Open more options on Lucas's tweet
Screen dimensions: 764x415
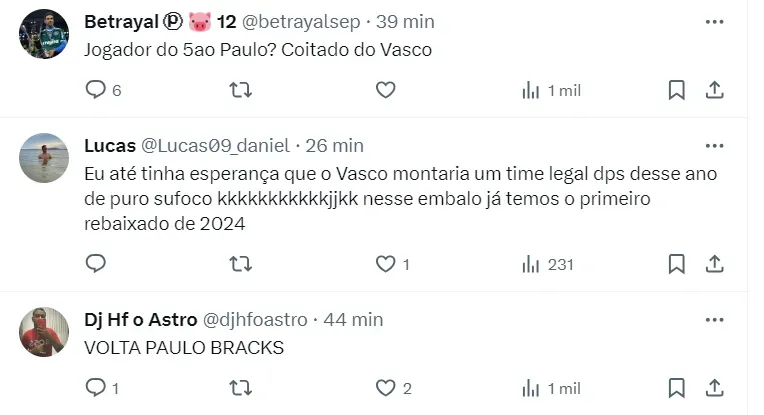coord(714,146)
